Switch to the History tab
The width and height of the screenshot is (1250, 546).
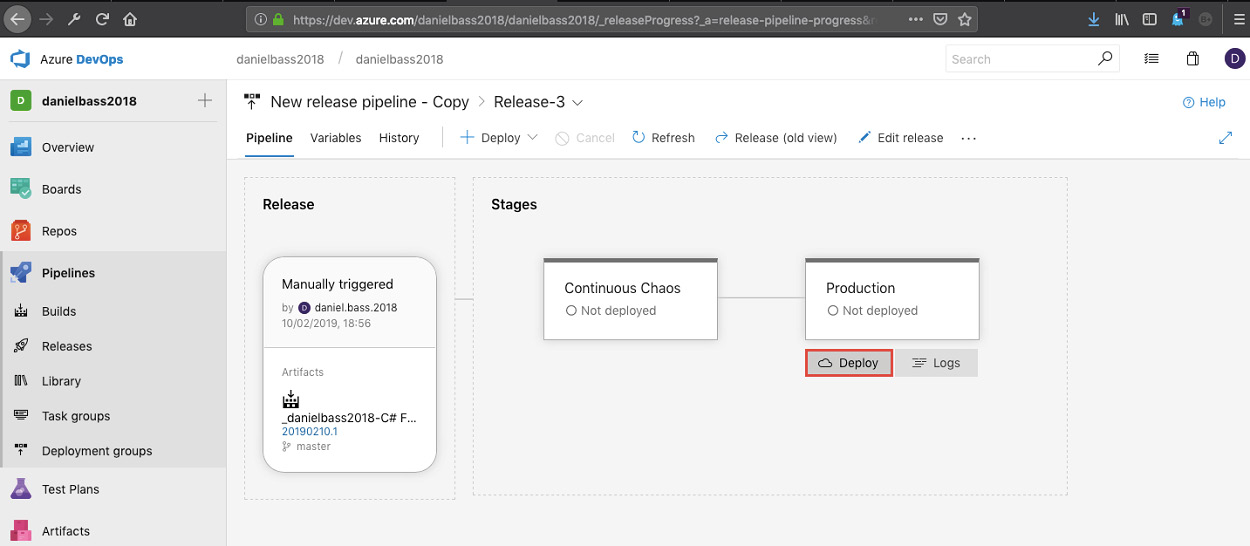(399, 138)
